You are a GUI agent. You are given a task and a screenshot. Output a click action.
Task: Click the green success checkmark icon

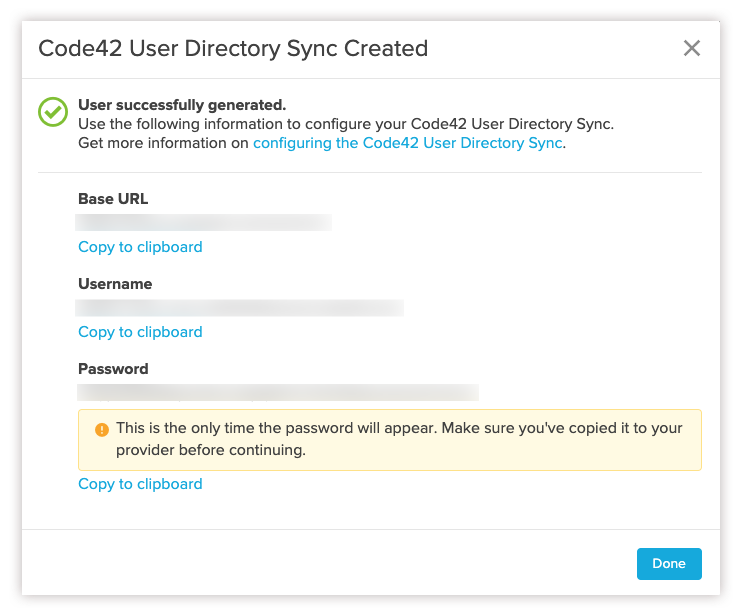pos(53,112)
